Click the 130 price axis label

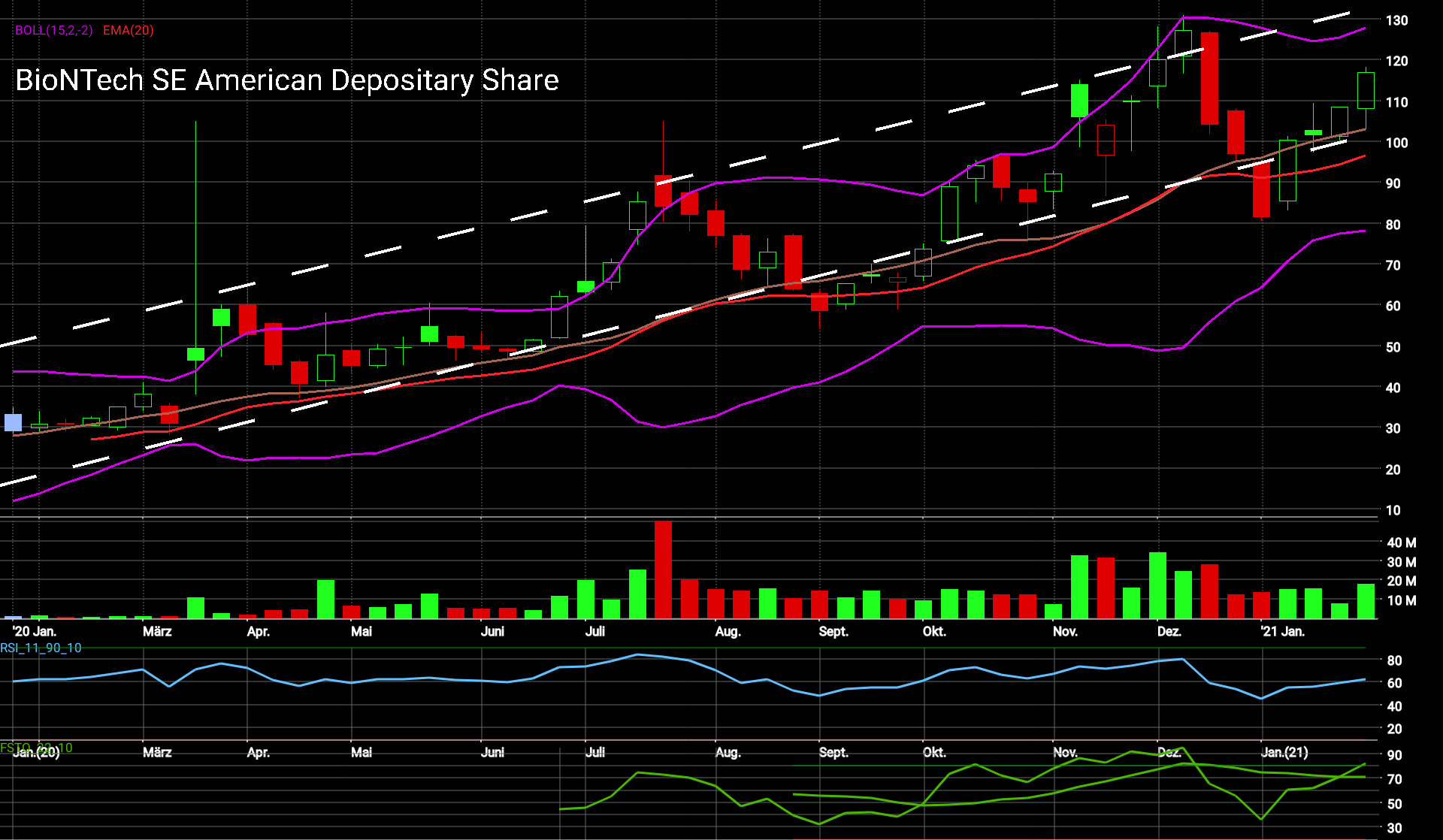click(1396, 21)
